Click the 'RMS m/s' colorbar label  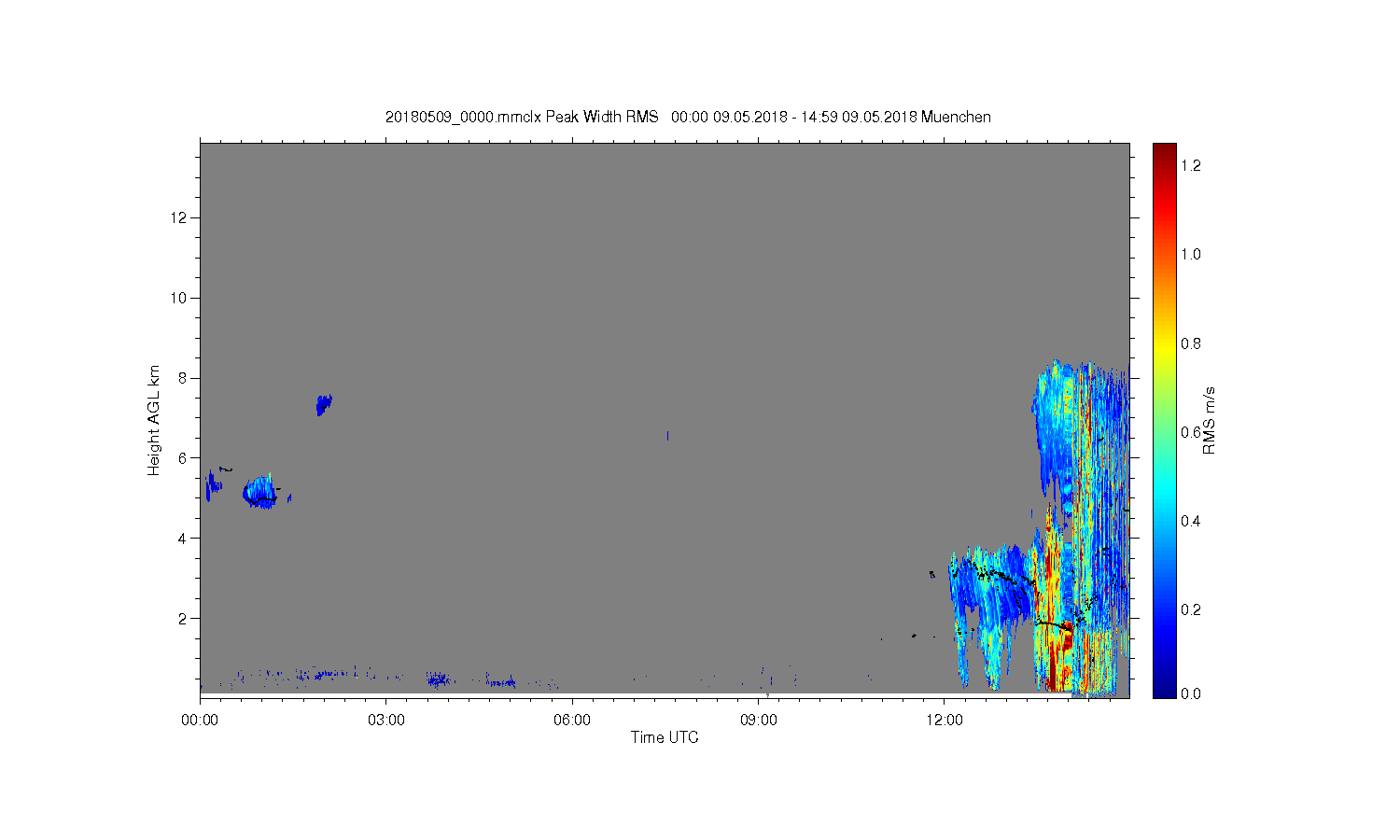point(1209,420)
